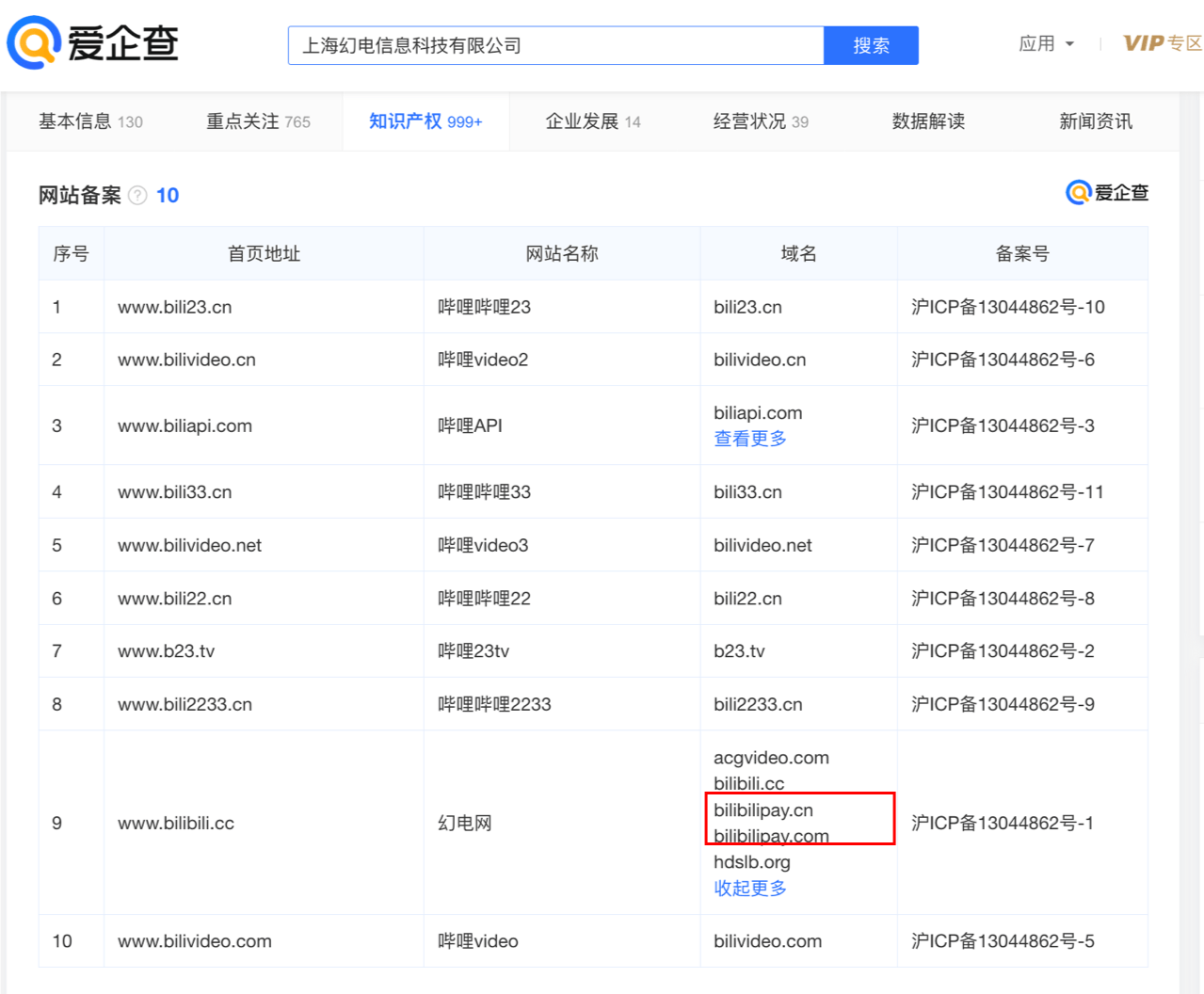Switch to the 基本信息 tab

[x=90, y=121]
